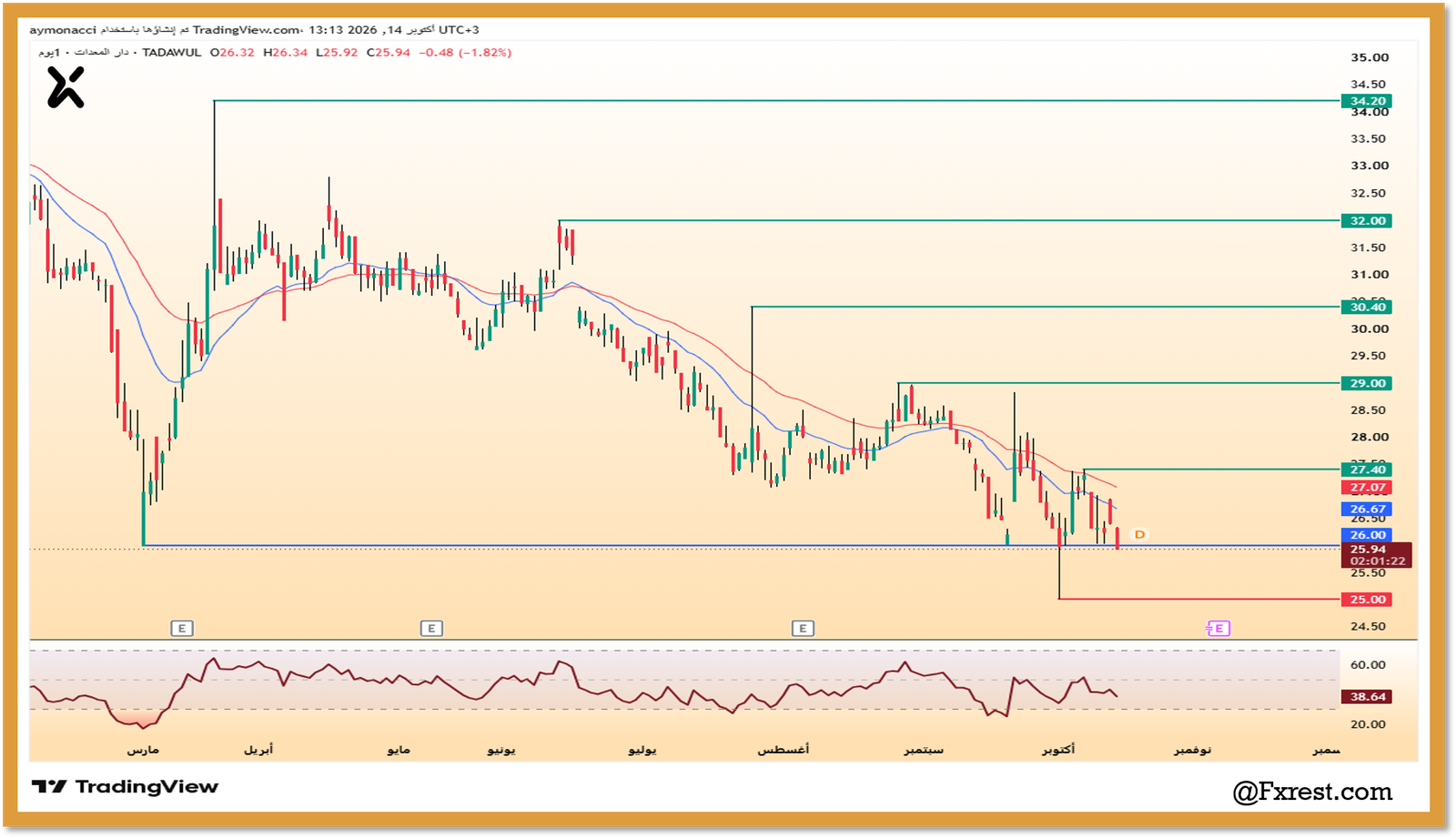This screenshot has width=1456, height=838.
Task: Click the 35.00 price axis value
Action: pos(1369,57)
